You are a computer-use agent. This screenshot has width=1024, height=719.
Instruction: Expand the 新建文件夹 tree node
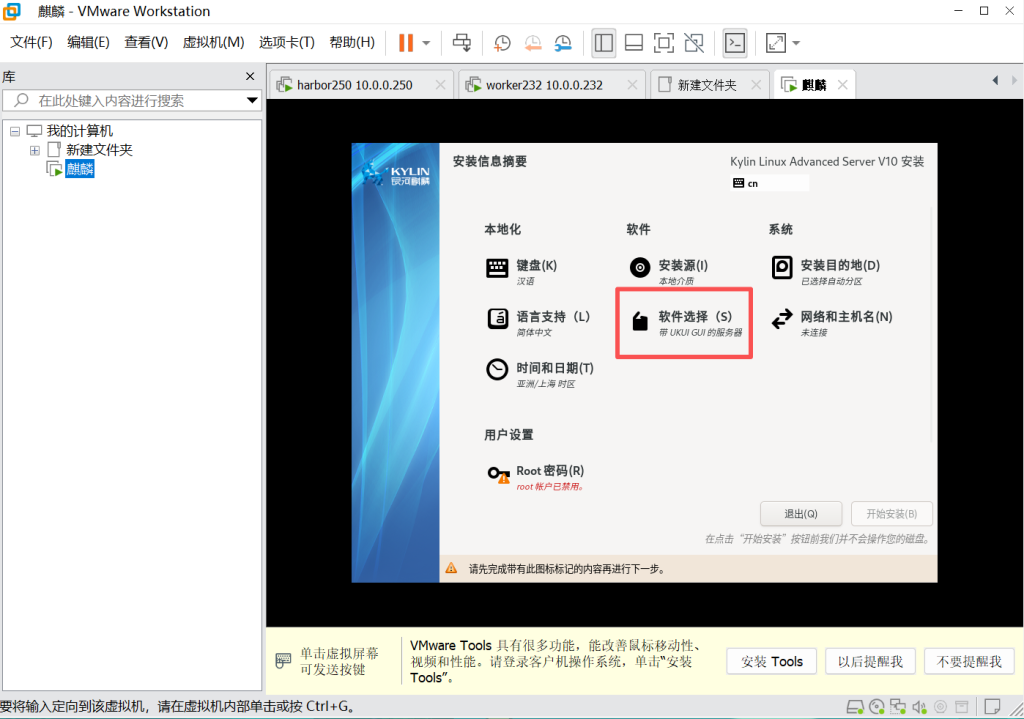pyautogui.click(x=35, y=150)
